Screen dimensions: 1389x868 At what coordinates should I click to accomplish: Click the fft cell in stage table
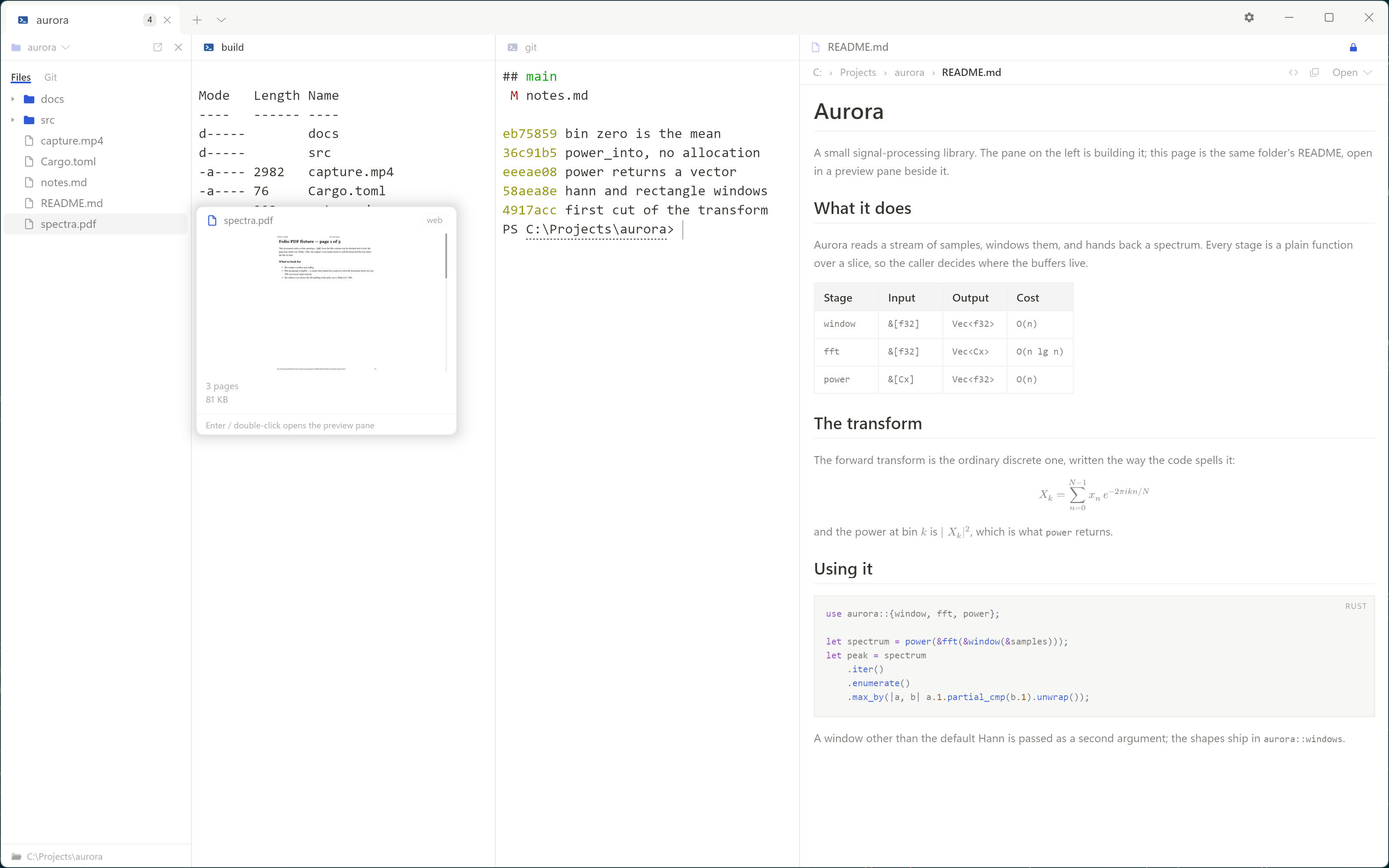[x=846, y=352]
